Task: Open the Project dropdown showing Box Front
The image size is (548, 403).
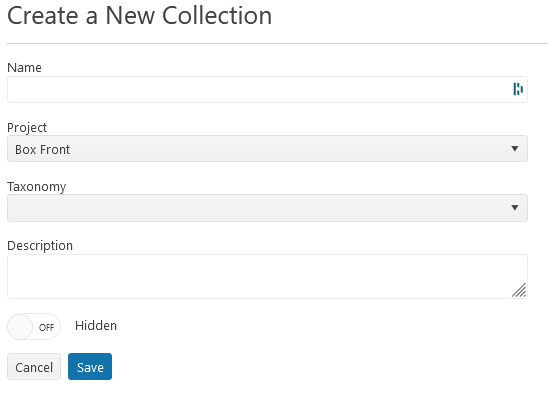Action: coord(267,149)
